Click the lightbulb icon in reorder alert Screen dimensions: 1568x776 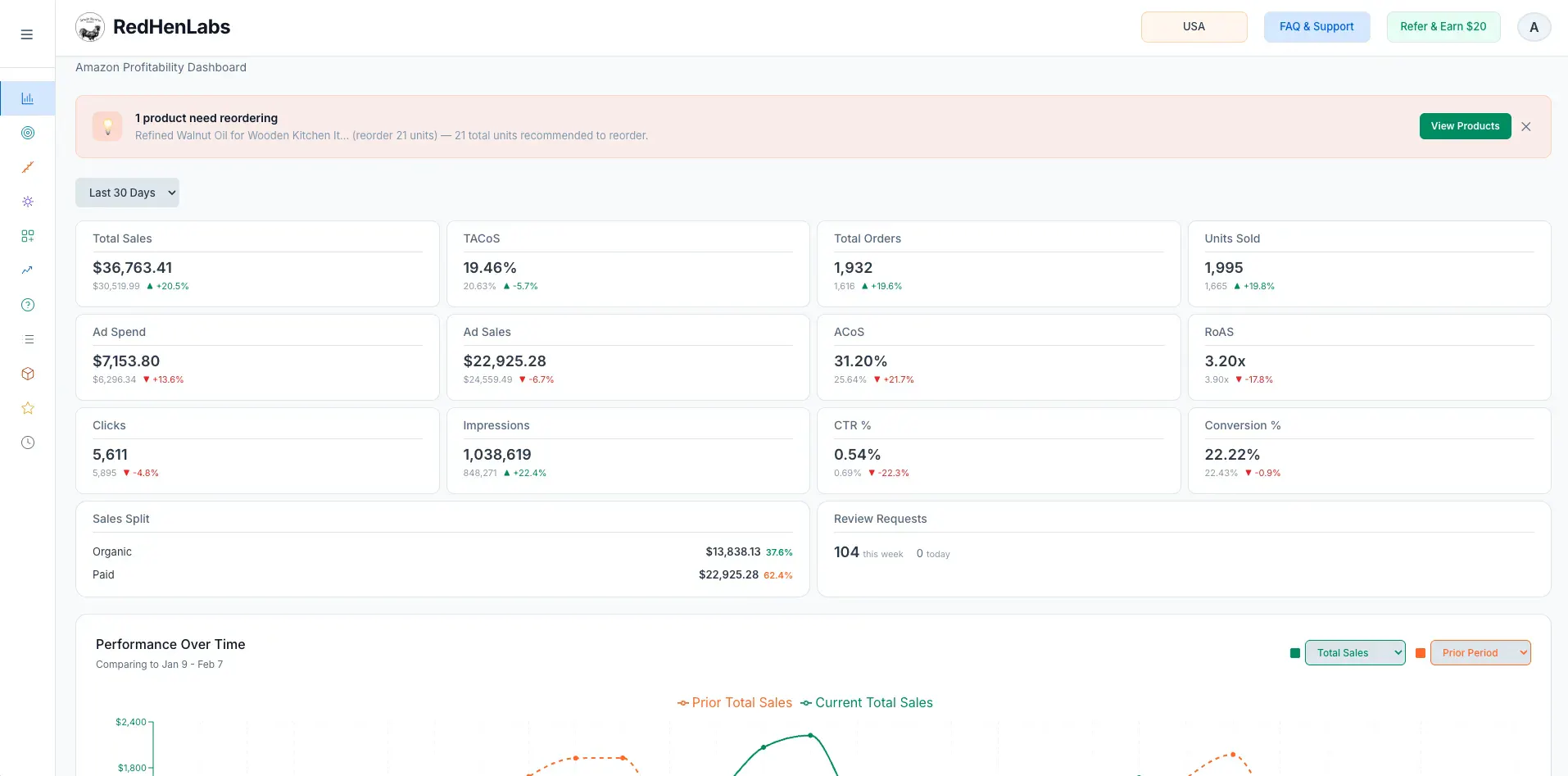coord(107,126)
